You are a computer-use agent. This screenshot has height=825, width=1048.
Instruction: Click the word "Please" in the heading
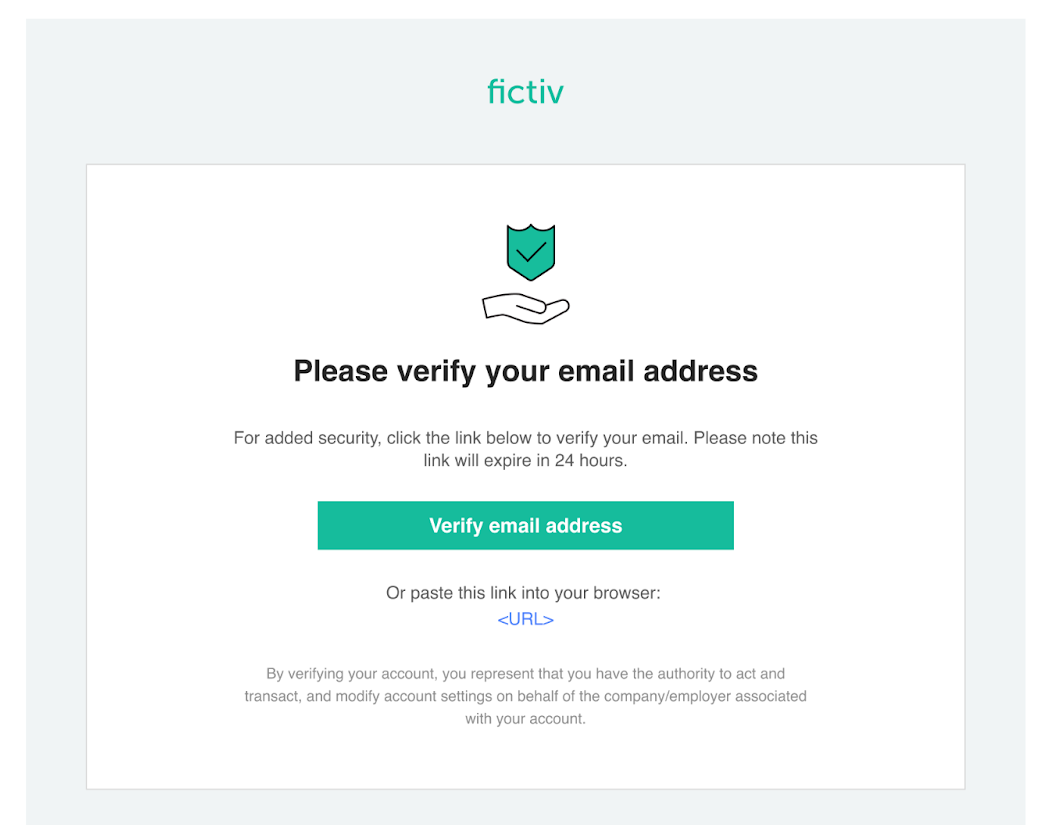coord(340,372)
